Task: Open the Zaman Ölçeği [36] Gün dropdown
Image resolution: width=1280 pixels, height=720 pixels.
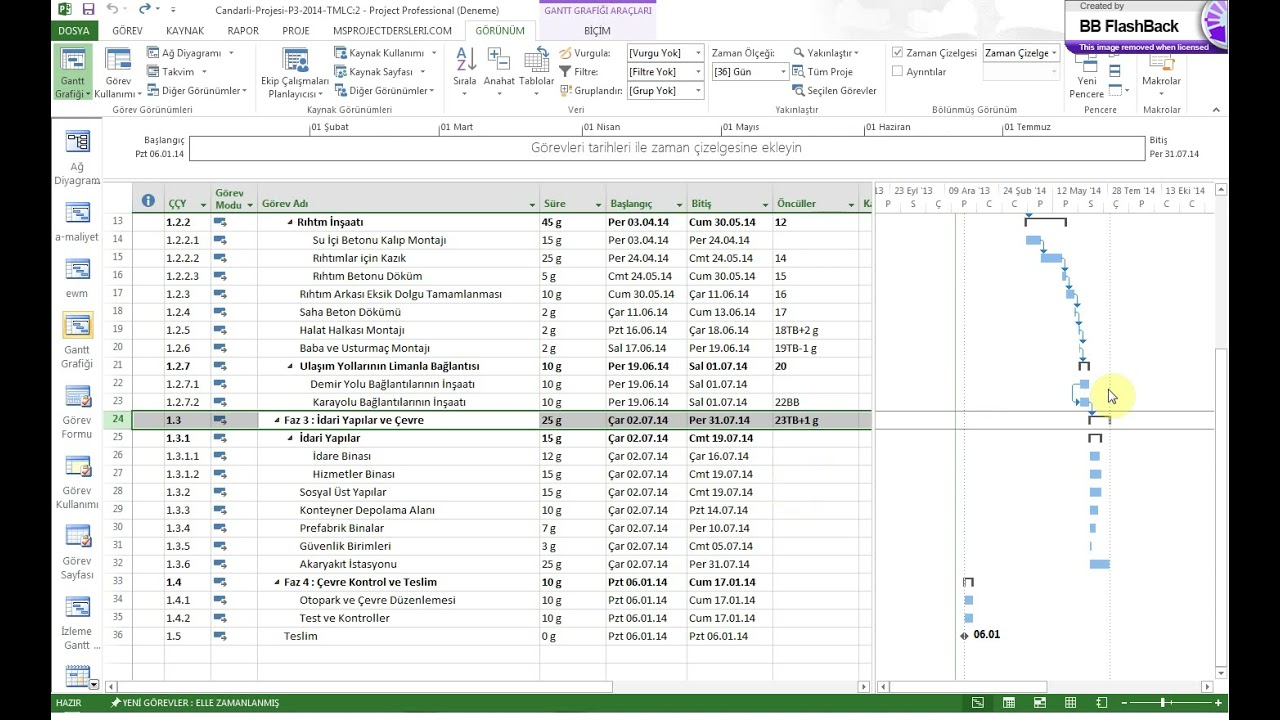Action: (782, 72)
